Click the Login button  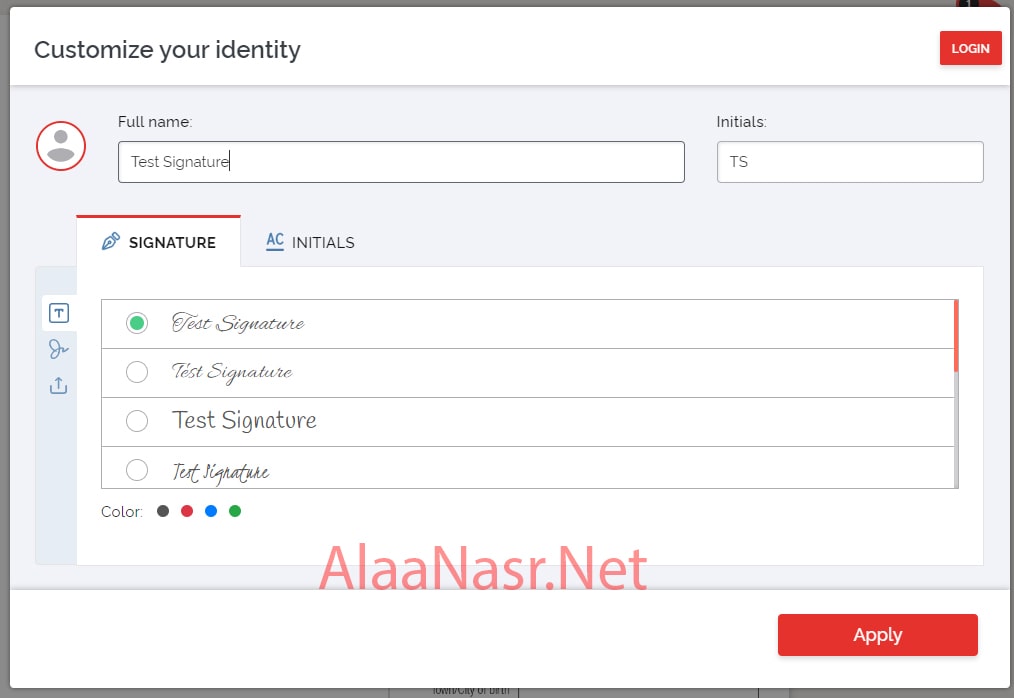[970, 48]
